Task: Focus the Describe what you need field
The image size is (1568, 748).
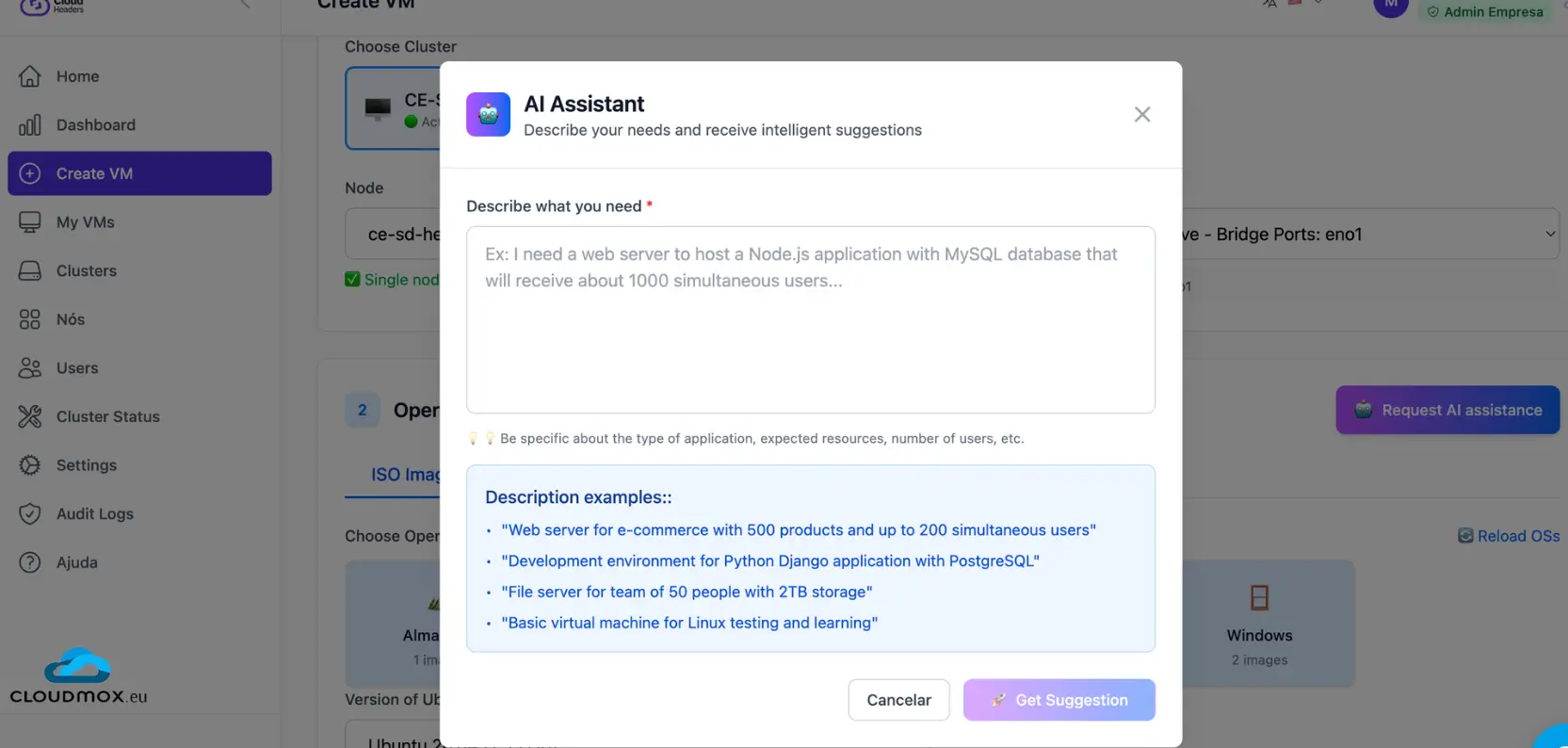Action: (810, 319)
